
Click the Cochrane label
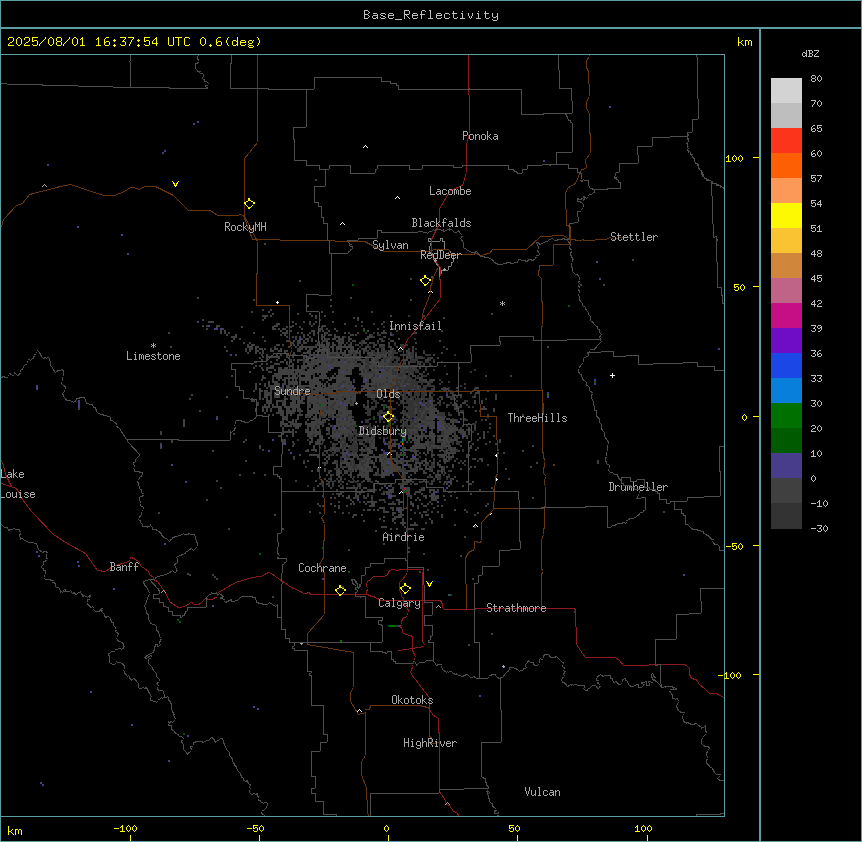coord(322,568)
